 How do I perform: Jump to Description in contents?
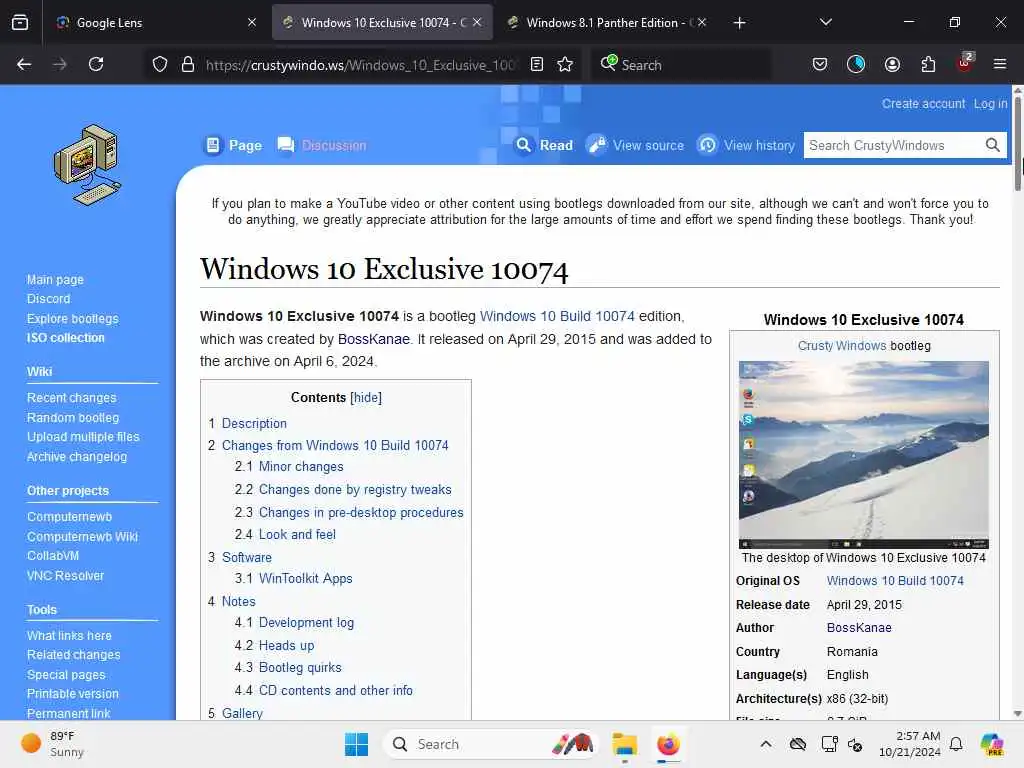254,423
